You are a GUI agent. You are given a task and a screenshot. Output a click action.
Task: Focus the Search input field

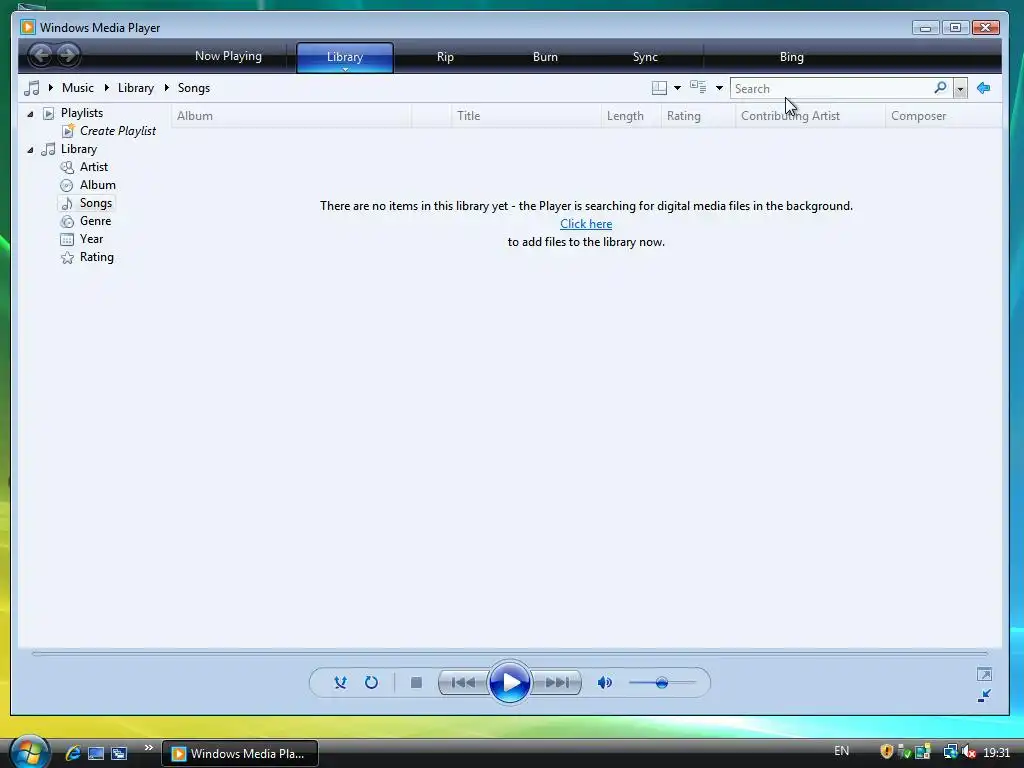[x=832, y=88]
